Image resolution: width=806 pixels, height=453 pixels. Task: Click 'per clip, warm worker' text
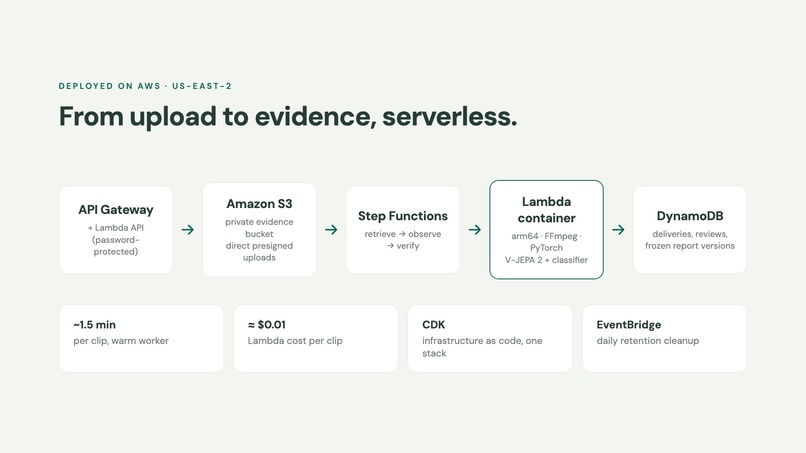[x=121, y=340]
